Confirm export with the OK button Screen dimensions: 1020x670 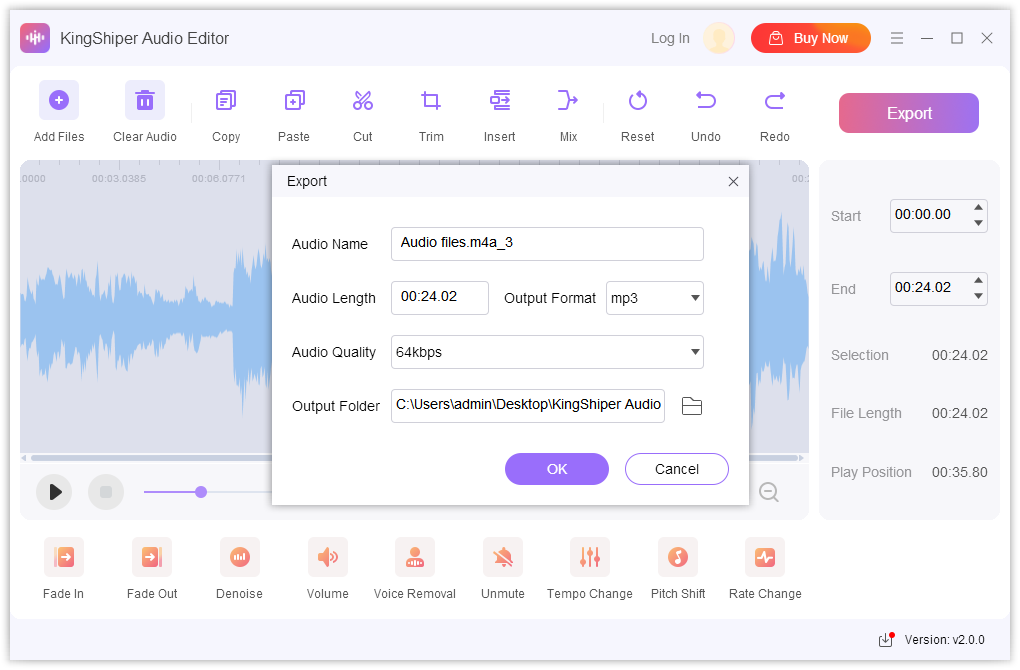pos(557,469)
